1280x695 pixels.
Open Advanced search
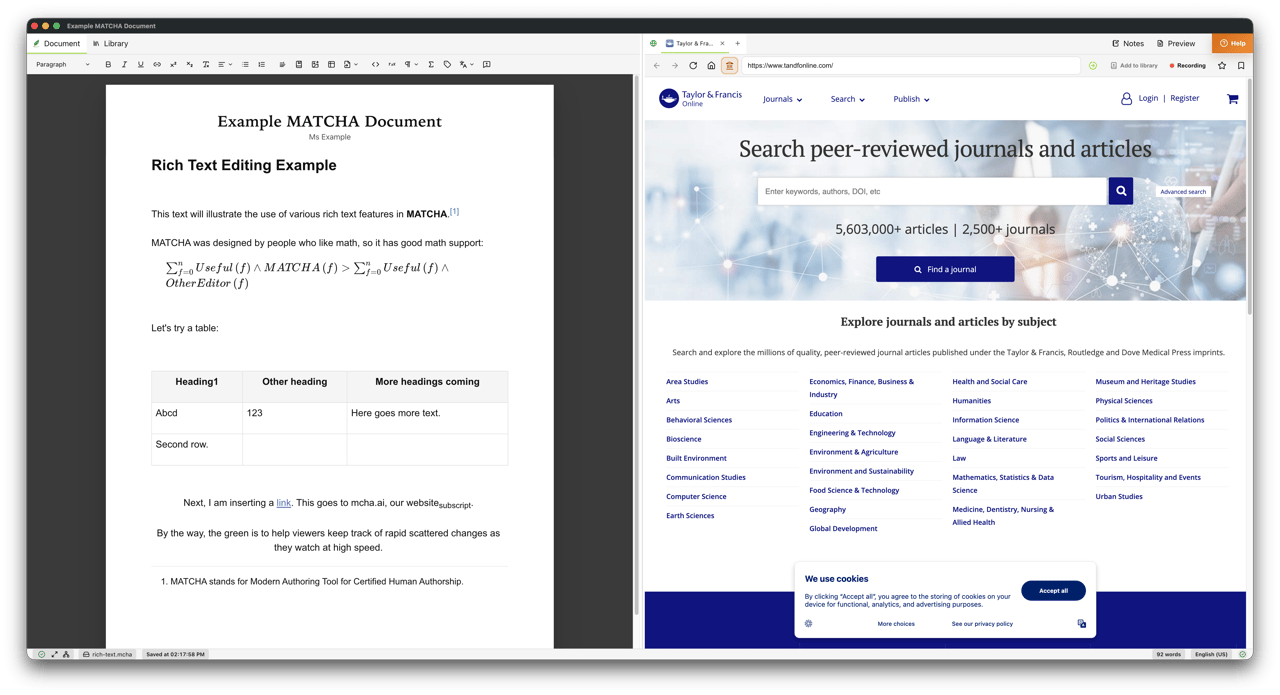point(1183,191)
